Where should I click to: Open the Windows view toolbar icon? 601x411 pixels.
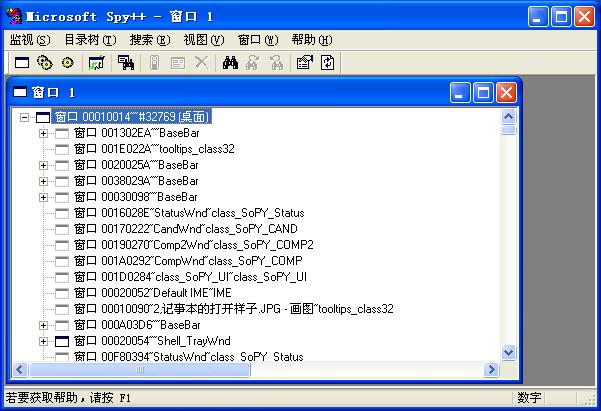click(21, 62)
